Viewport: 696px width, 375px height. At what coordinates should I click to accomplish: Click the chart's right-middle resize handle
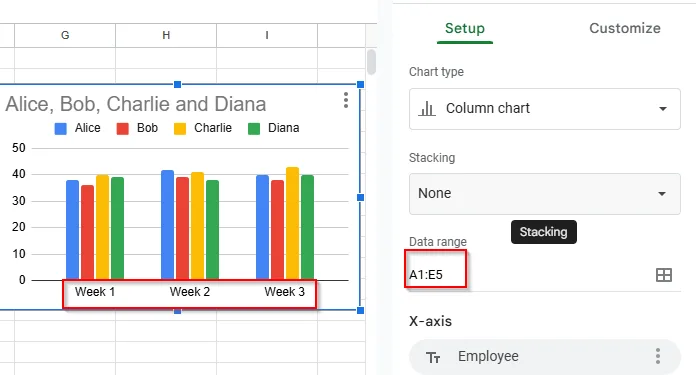pyautogui.click(x=360, y=197)
